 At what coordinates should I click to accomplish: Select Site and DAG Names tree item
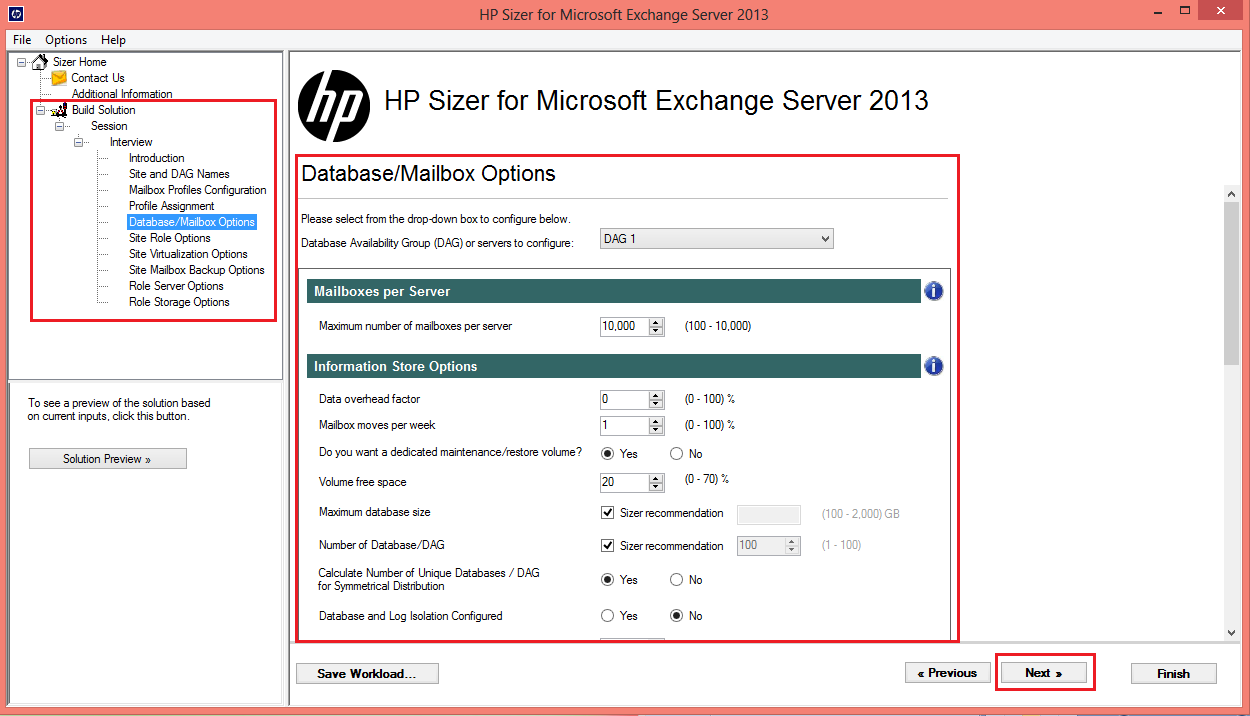tap(179, 174)
